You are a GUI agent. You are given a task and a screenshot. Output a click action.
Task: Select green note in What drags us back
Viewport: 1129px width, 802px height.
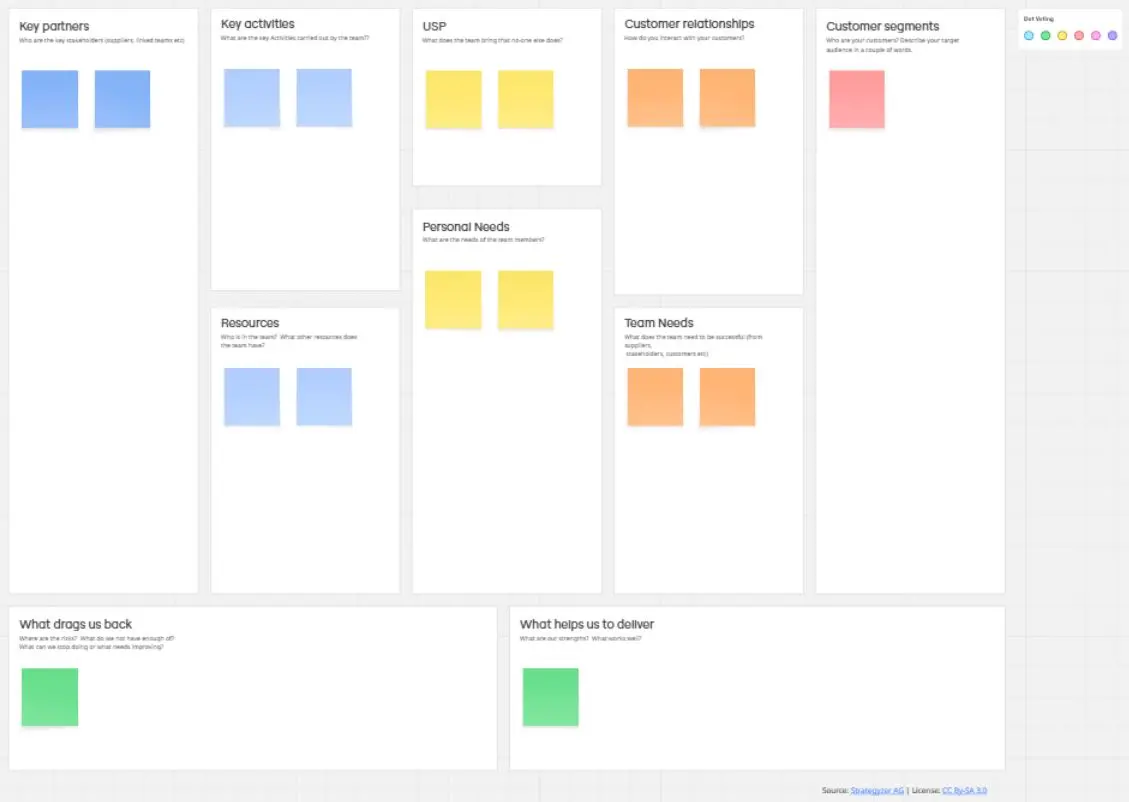coord(50,697)
